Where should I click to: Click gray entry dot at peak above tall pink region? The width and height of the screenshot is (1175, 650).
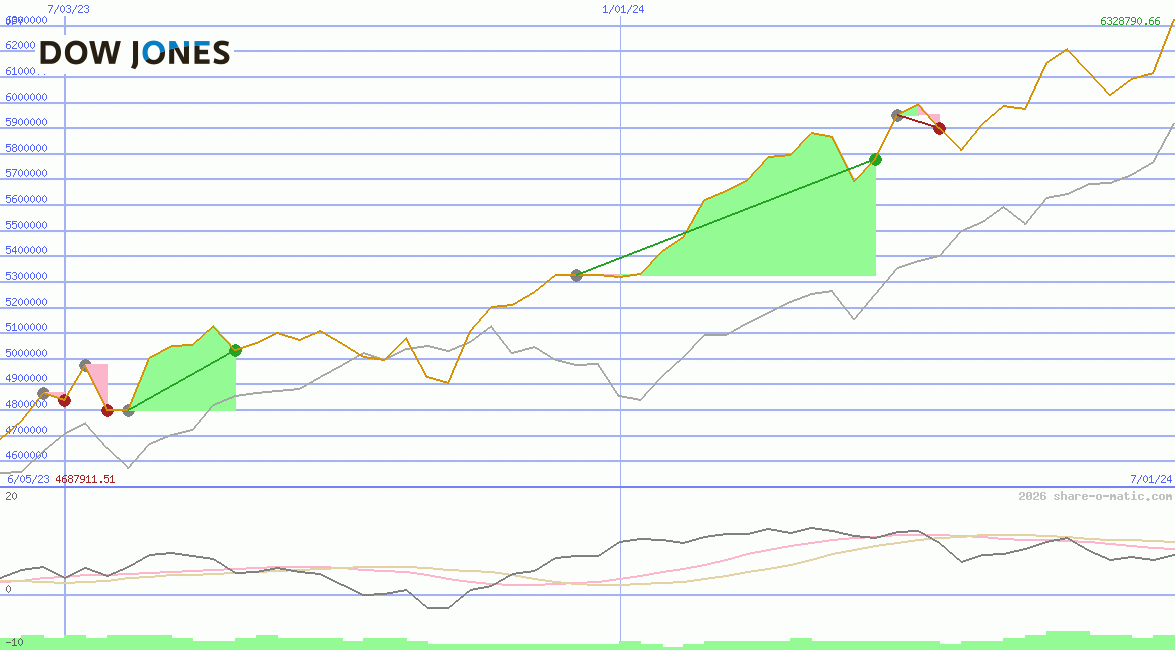(x=85, y=366)
